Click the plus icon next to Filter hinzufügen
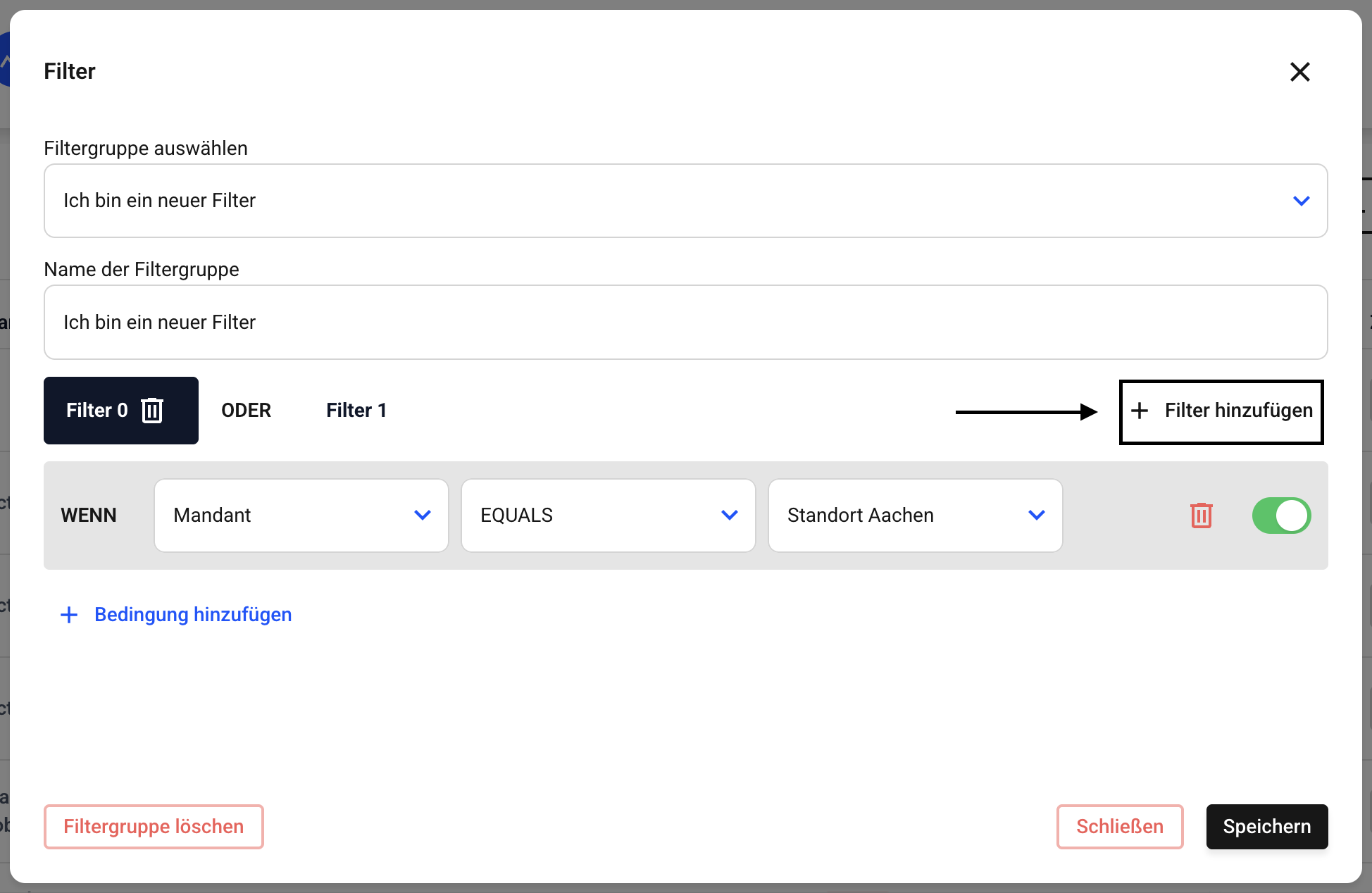 [x=1140, y=411]
